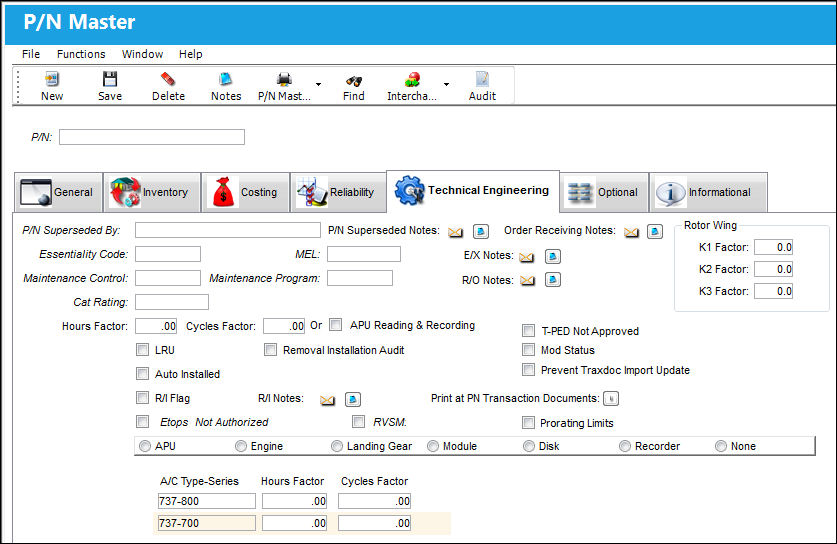Open the Audit toolbar icon
The height and width of the screenshot is (544, 837).
pos(482,79)
